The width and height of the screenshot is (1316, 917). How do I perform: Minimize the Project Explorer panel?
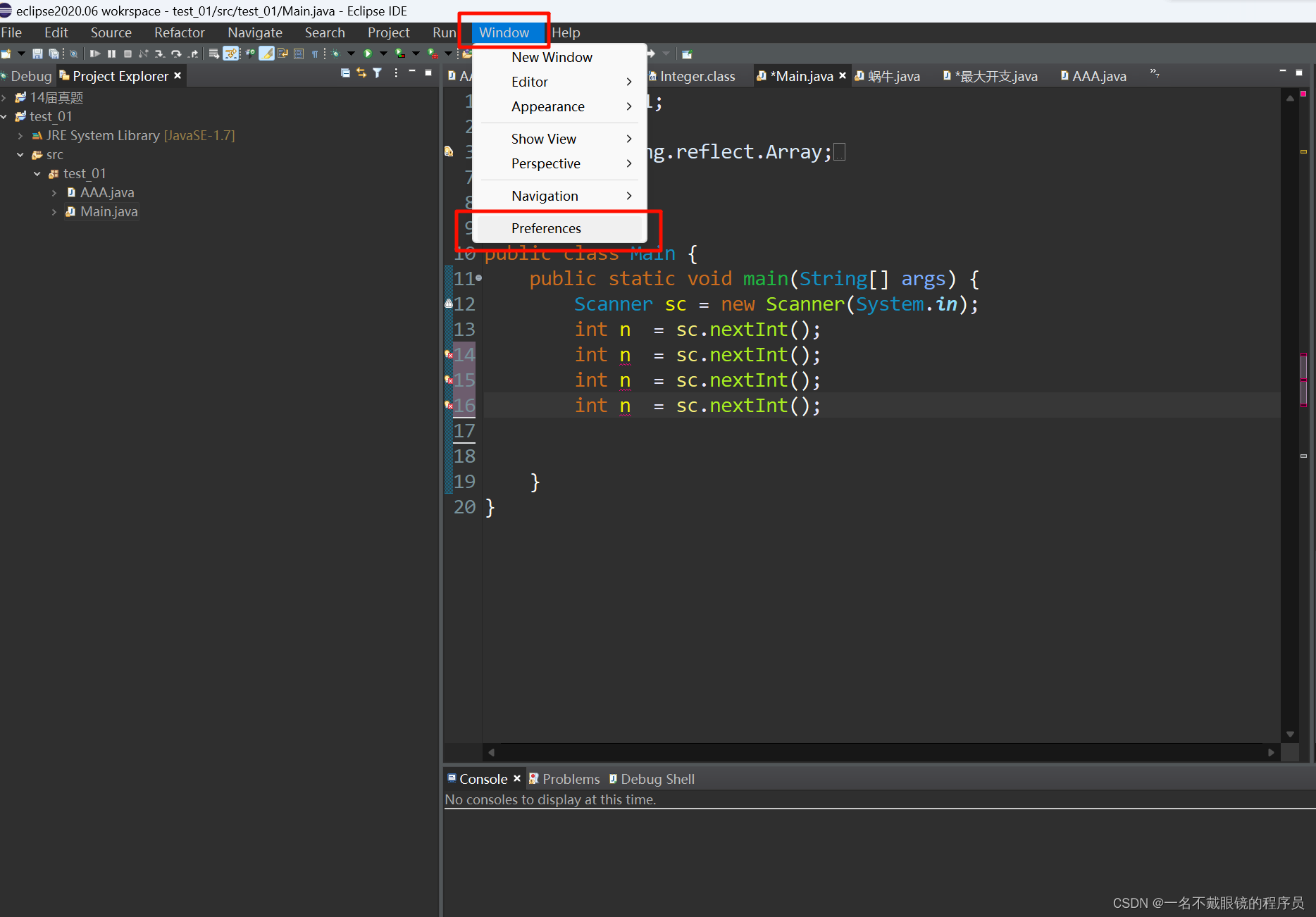[412, 72]
